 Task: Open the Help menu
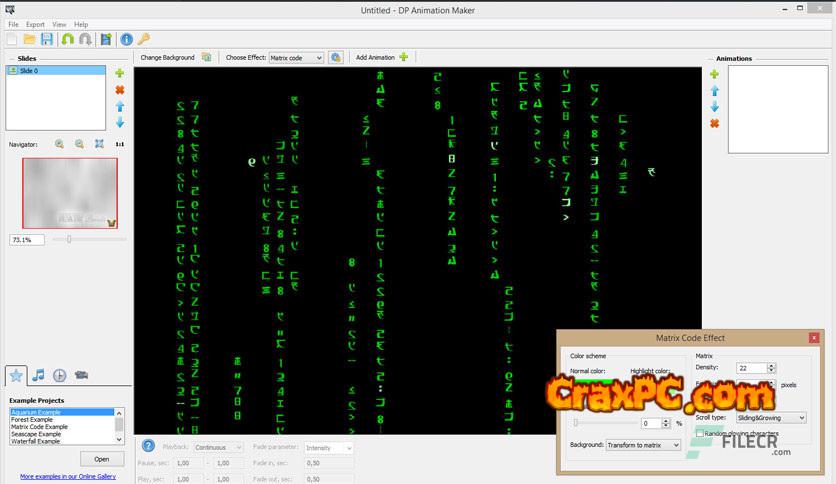81,25
